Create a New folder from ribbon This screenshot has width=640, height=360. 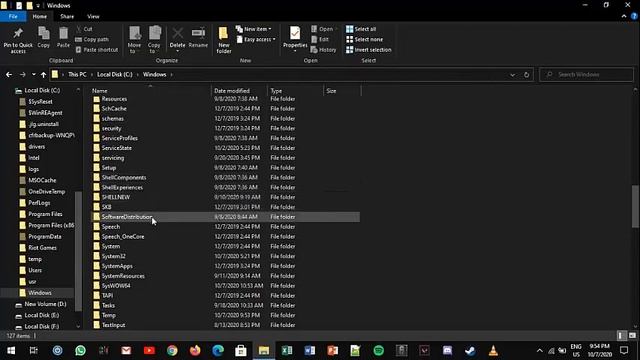[224, 40]
